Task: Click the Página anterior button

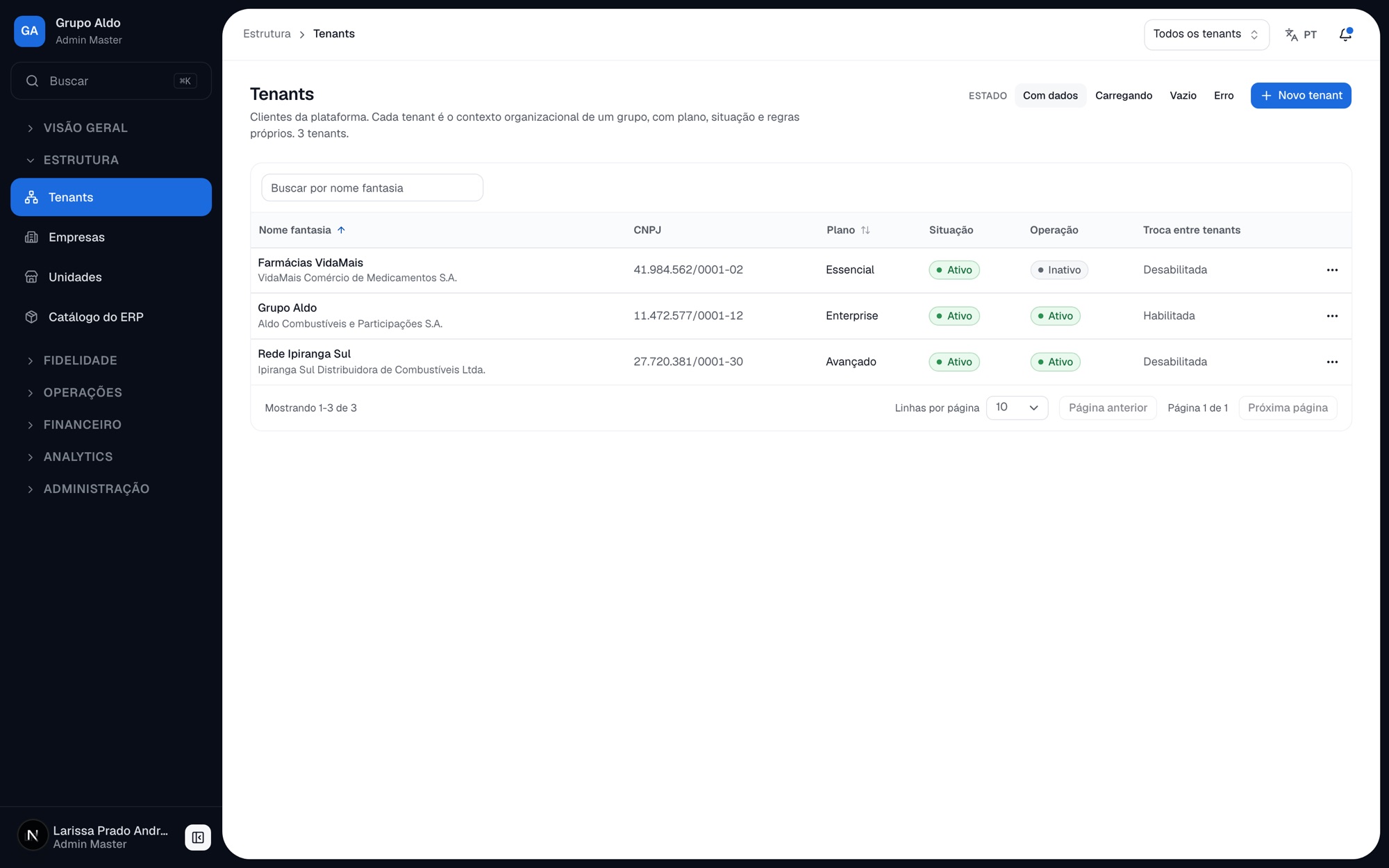Action: (x=1108, y=408)
